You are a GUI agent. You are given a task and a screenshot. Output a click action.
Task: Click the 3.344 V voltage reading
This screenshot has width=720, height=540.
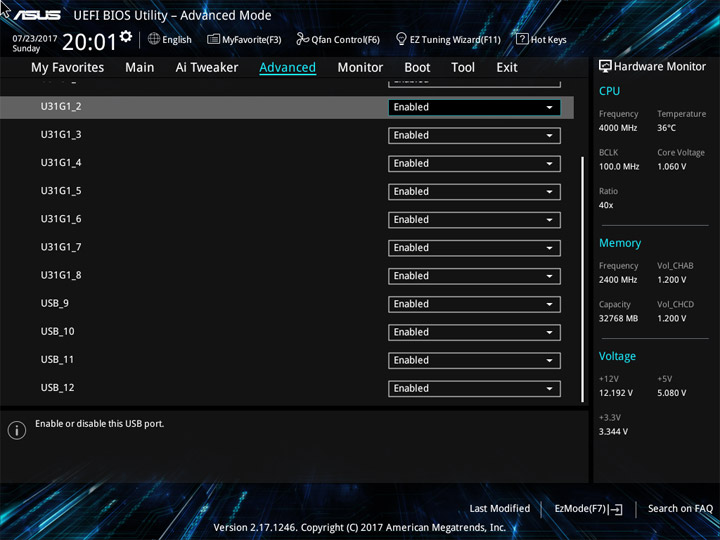pos(613,432)
